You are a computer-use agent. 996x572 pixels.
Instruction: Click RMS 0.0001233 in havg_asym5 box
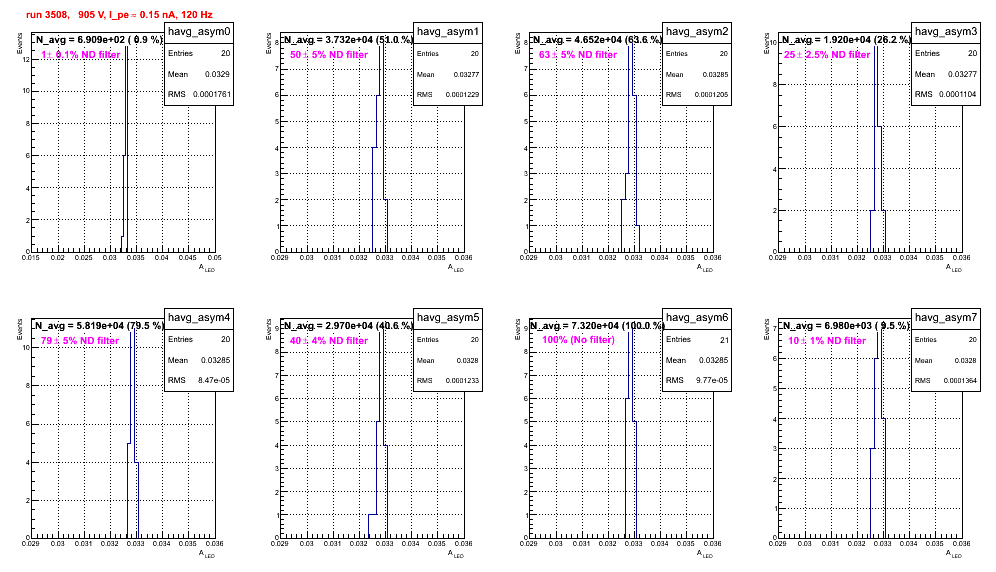(448, 381)
